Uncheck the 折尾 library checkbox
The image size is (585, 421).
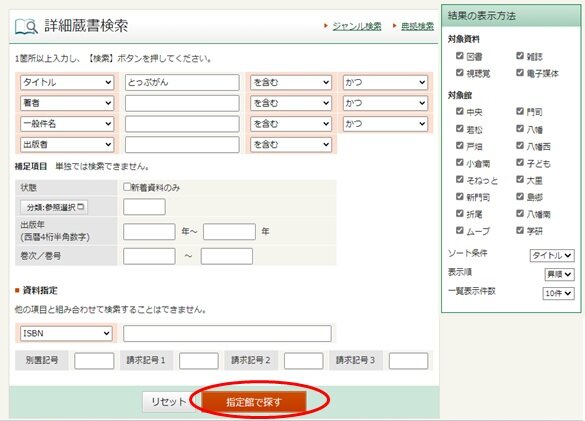(x=460, y=213)
